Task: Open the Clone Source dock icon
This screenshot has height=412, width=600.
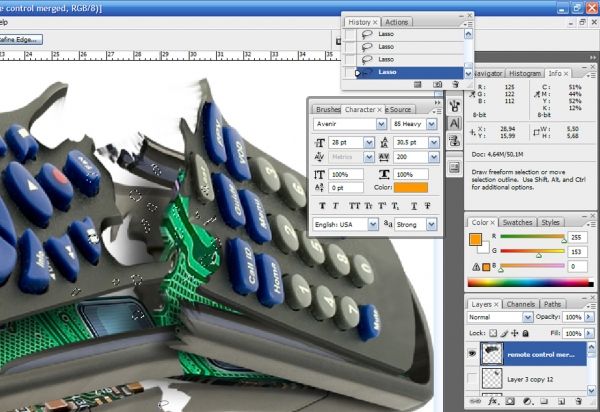Action: pos(455,140)
